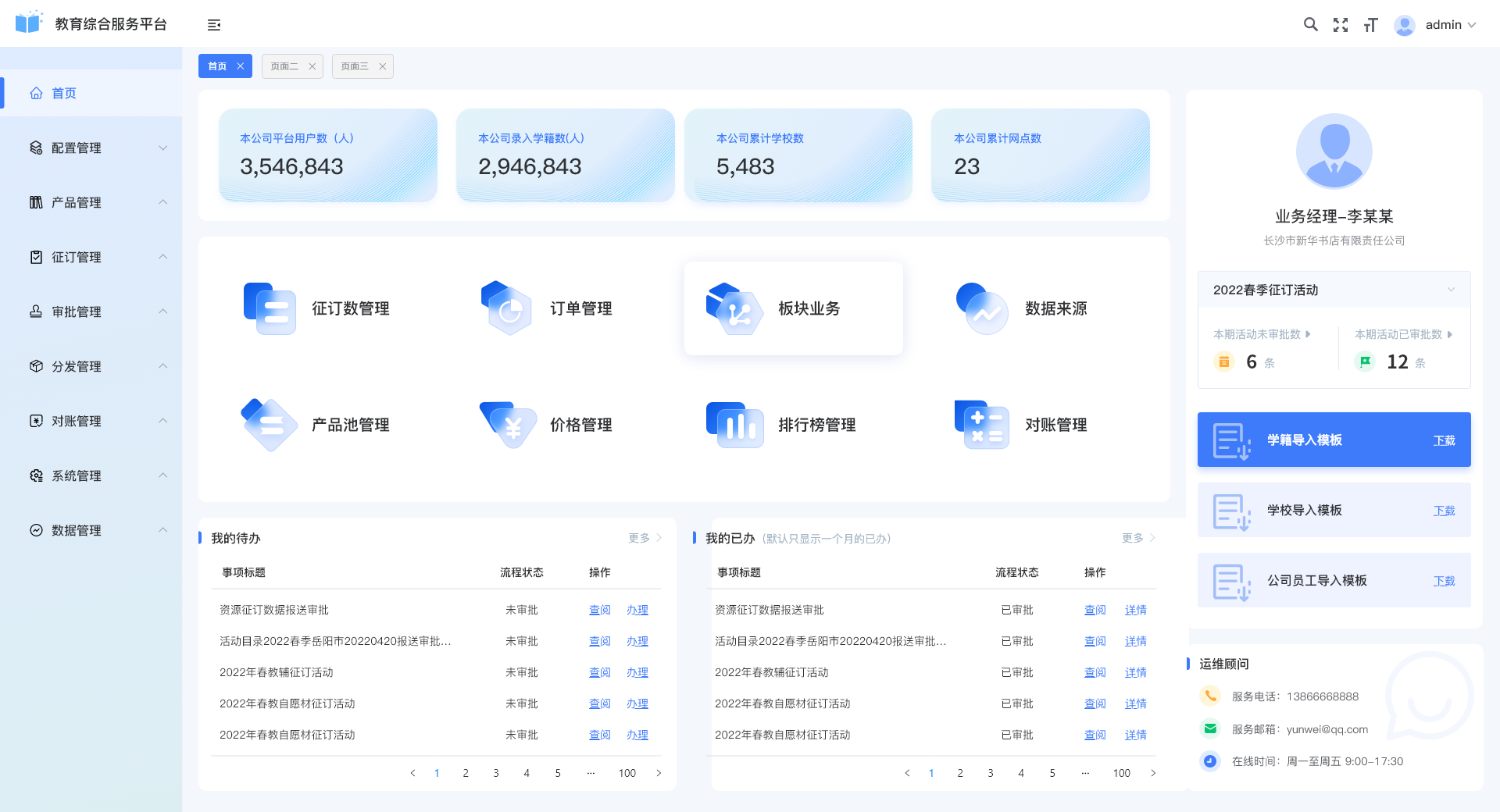Click the 本公司累计学校数 statistic card
The width and height of the screenshot is (1500, 812).
pyautogui.click(x=798, y=155)
